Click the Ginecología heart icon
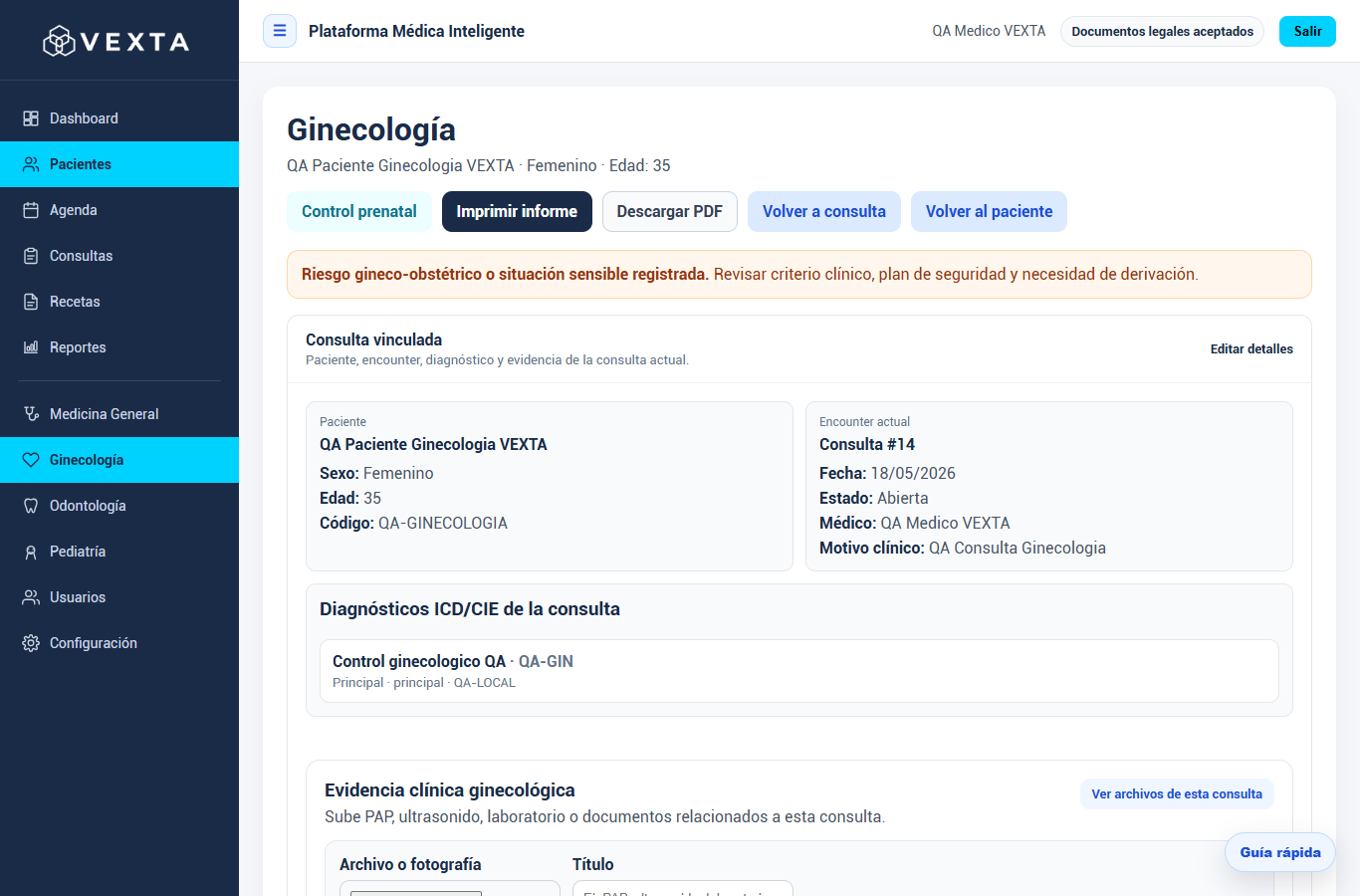Image resolution: width=1360 pixels, height=896 pixels. pos(31,460)
